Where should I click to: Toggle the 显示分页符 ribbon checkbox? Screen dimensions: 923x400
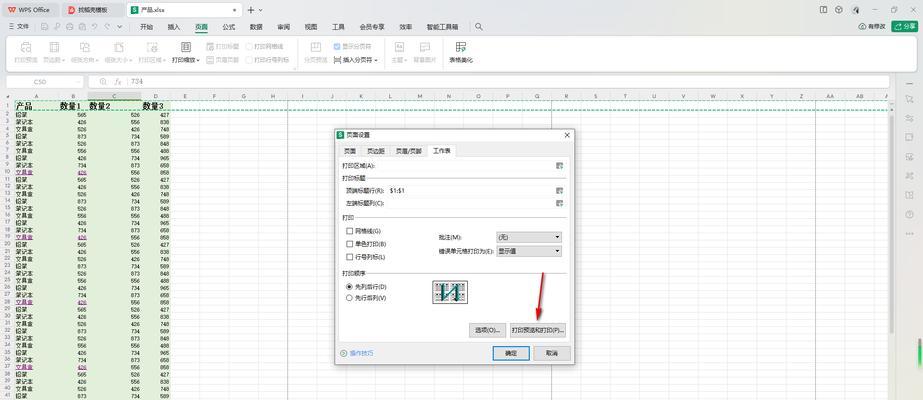pos(337,46)
